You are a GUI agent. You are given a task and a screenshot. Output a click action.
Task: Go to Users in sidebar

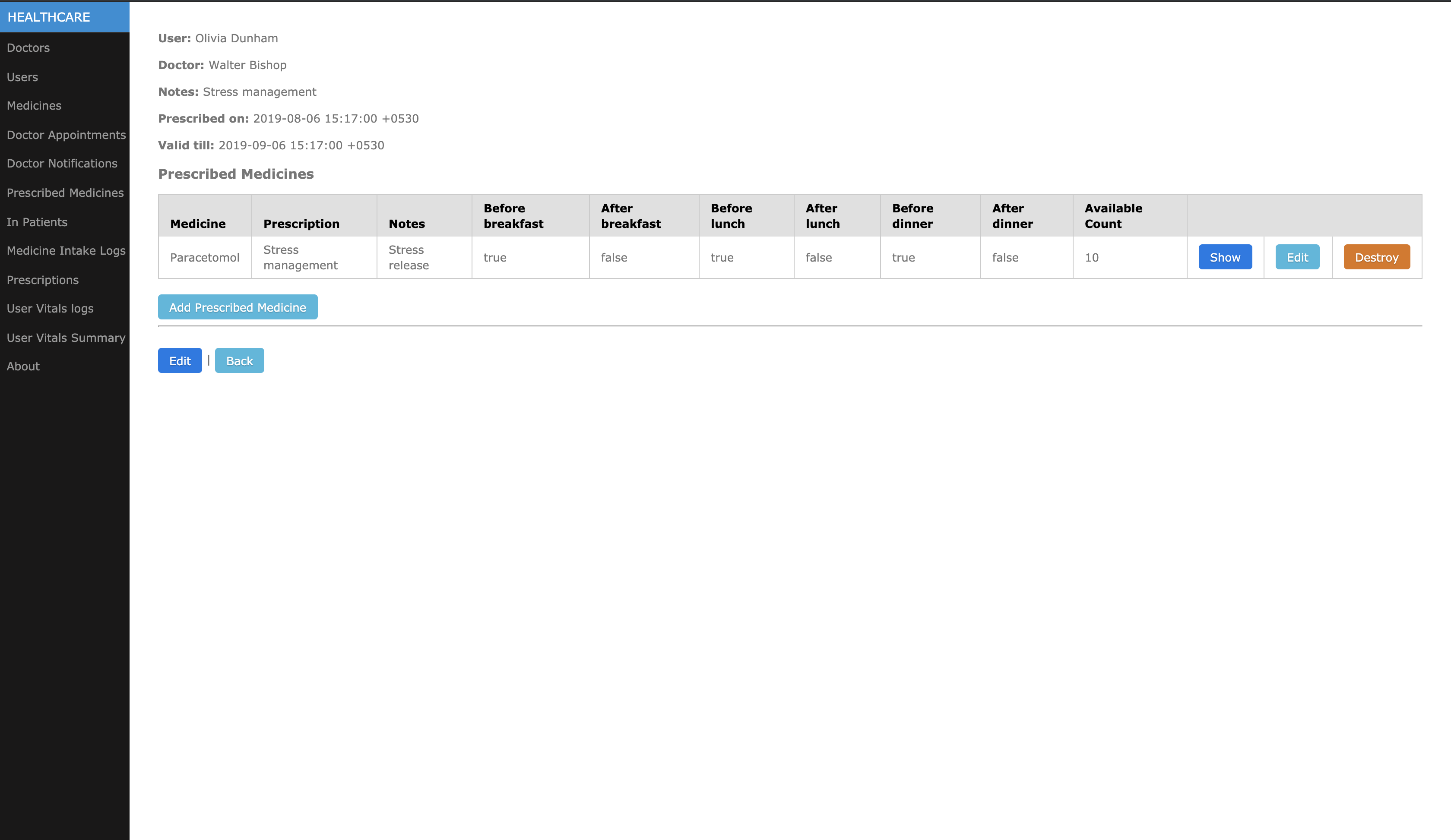[22, 77]
